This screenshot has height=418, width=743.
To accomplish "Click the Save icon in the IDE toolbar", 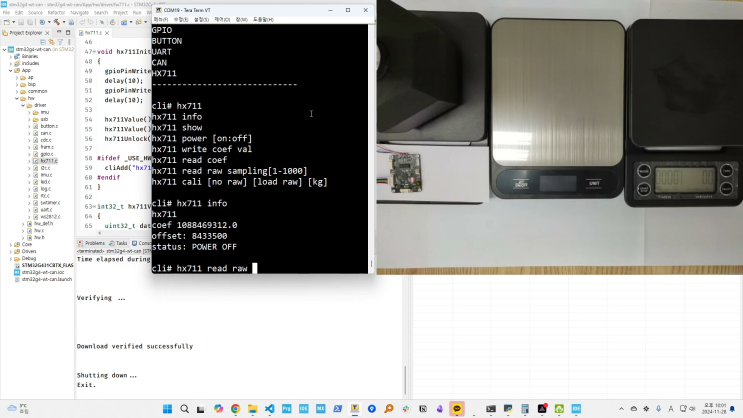I will pyautogui.click(x=21, y=22).
